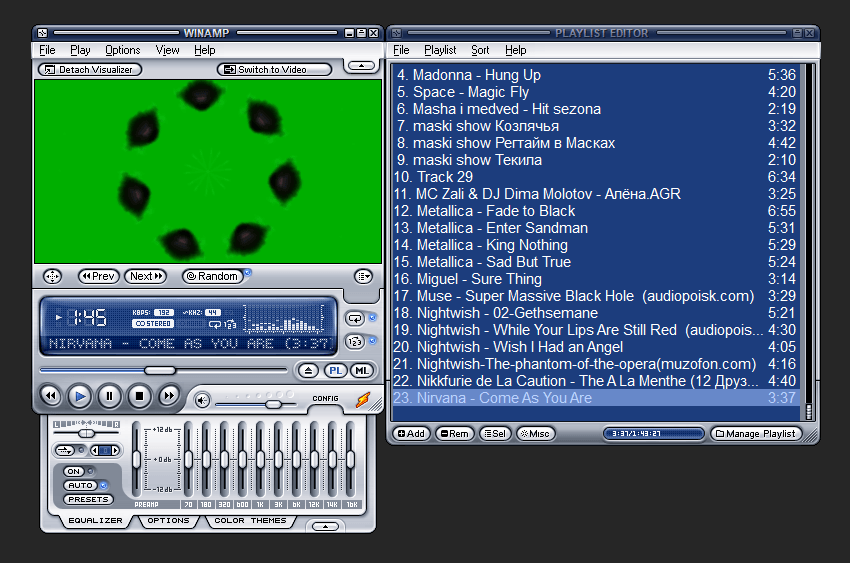Click the volume slider handle

274,405
